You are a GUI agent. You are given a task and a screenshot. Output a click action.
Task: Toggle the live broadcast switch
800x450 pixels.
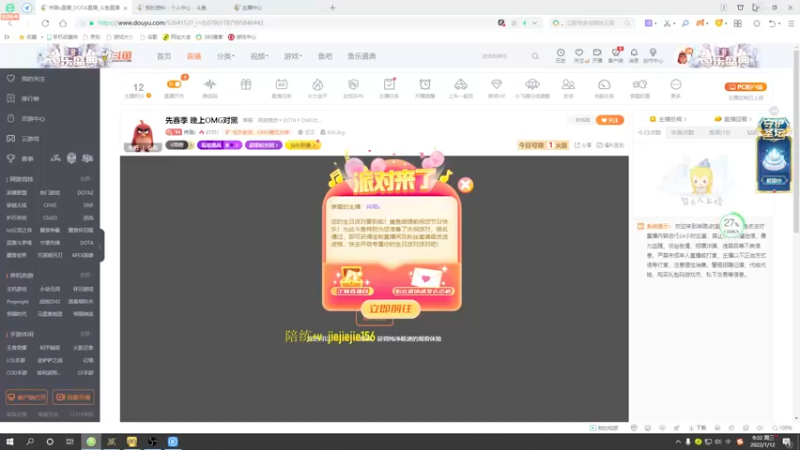click(x=174, y=84)
